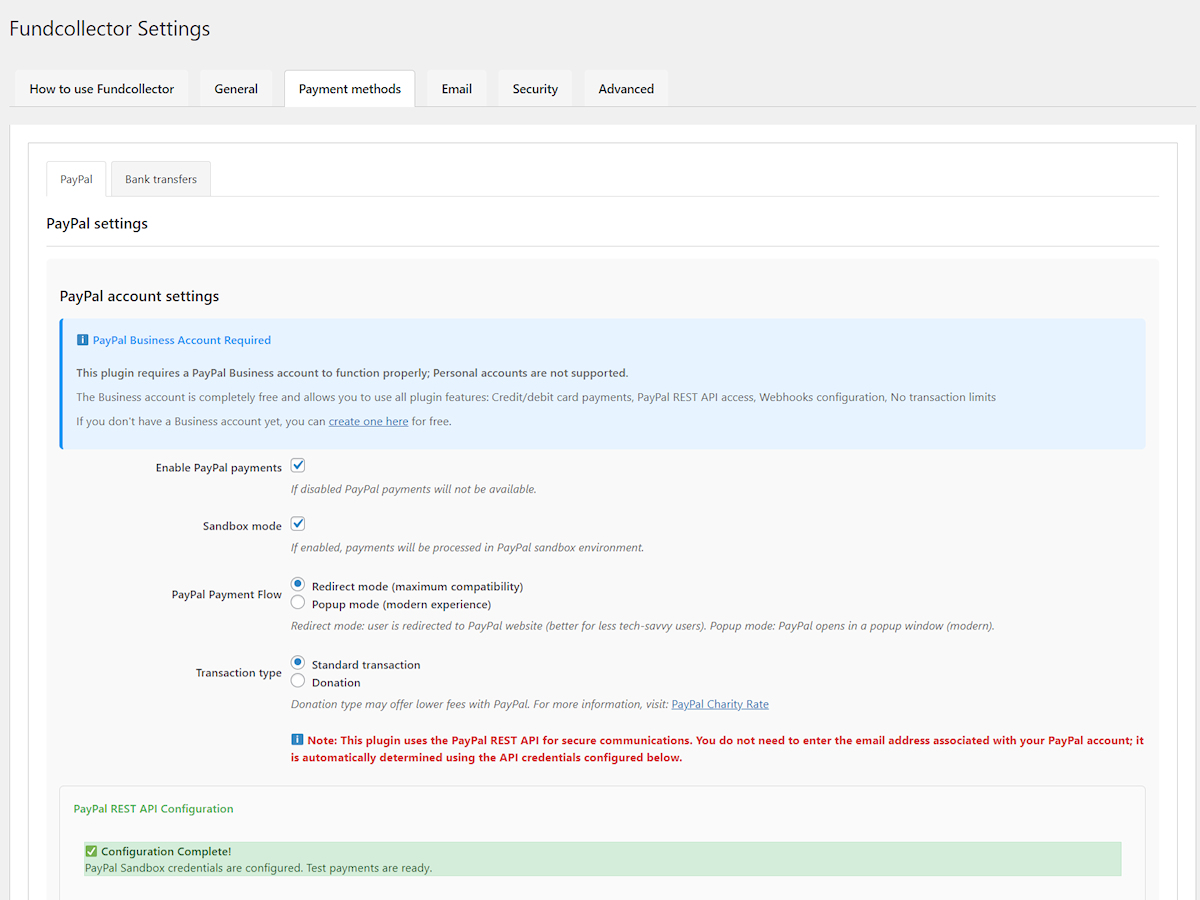Open the Security tab

click(535, 89)
